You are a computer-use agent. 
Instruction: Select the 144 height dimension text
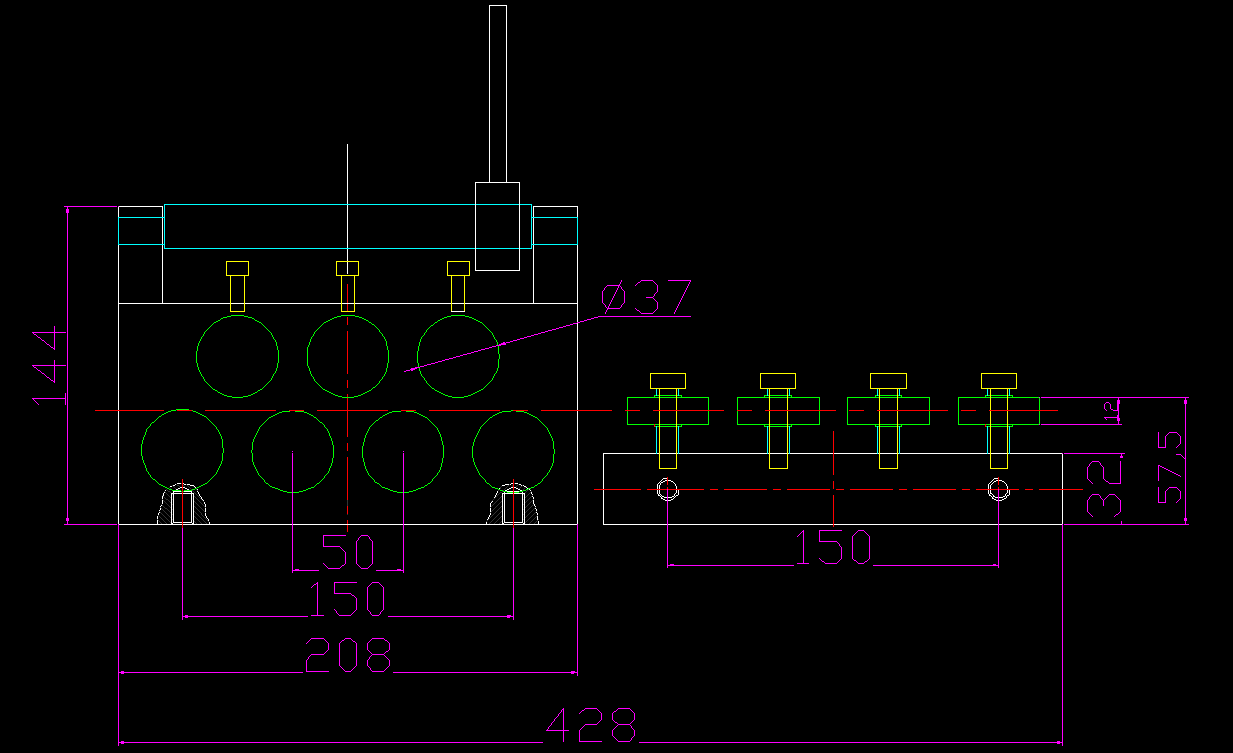point(48,366)
